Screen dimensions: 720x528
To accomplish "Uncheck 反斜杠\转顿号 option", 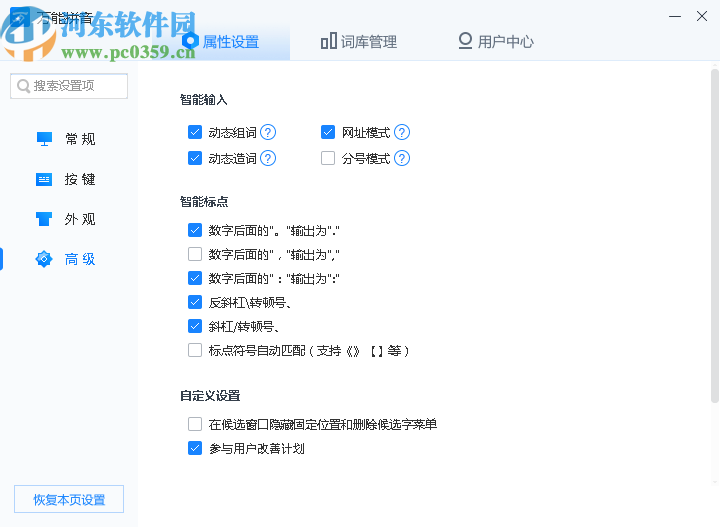I will click(195, 302).
